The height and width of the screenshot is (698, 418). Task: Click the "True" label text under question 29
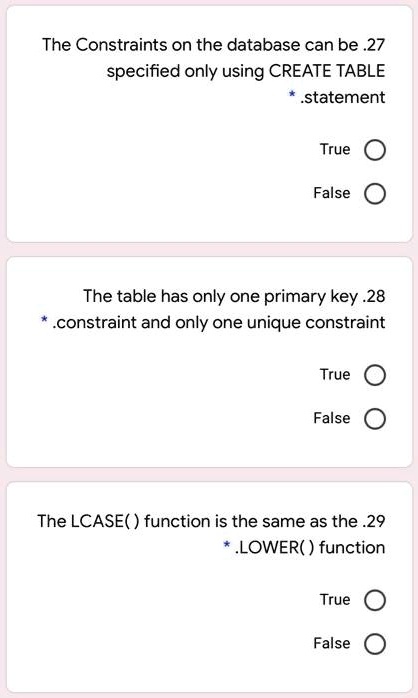tap(335, 599)
